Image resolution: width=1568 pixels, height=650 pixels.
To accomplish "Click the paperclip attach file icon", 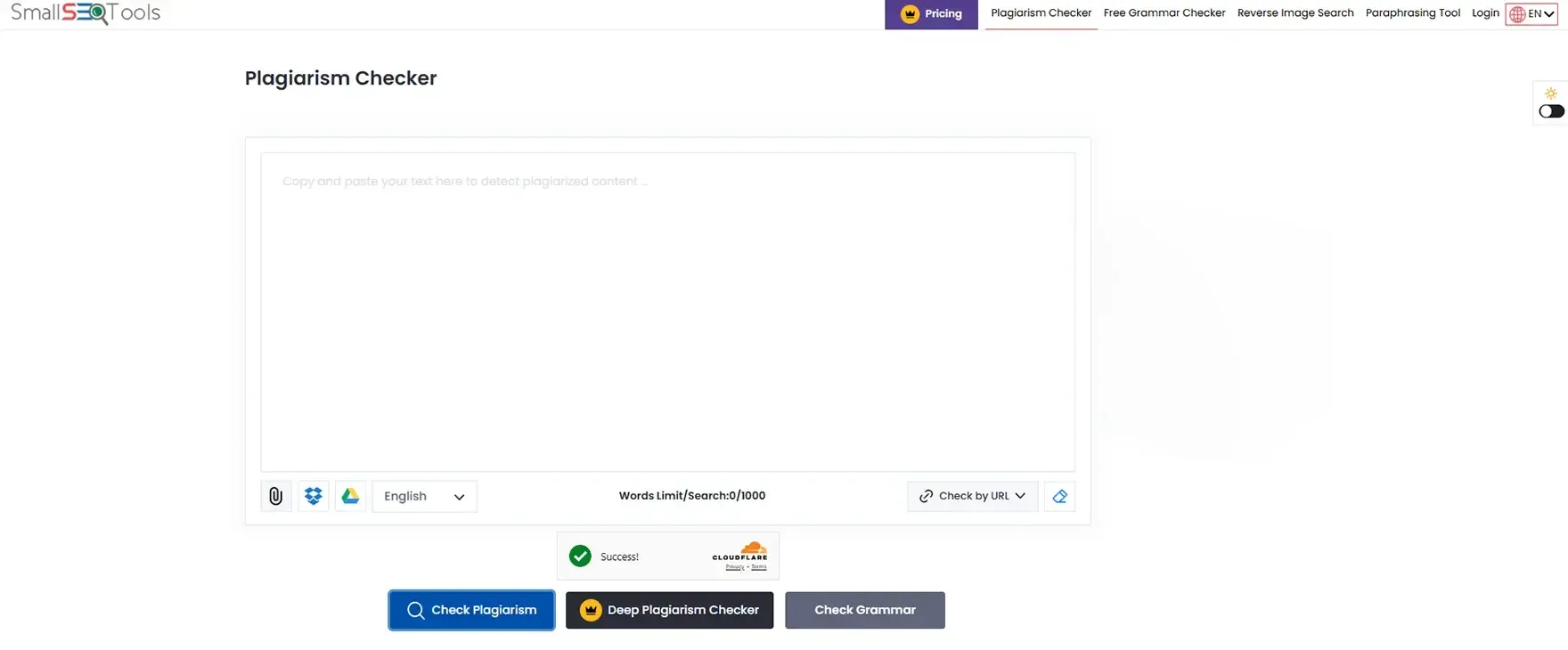I will pos(276,496).
